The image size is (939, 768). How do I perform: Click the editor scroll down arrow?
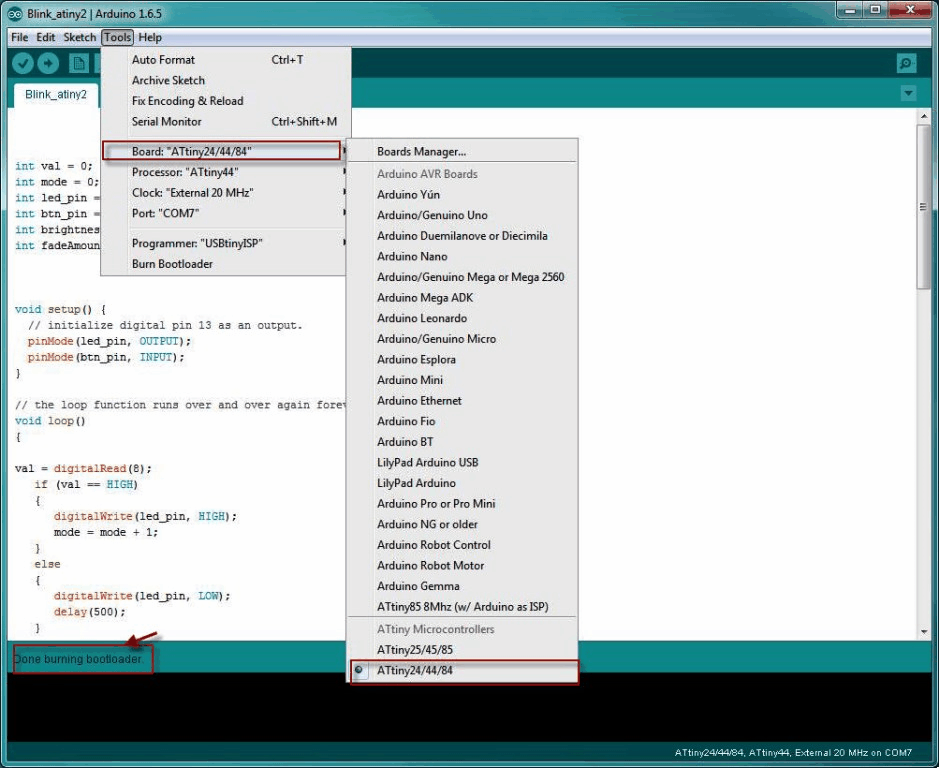pos(923,631)
